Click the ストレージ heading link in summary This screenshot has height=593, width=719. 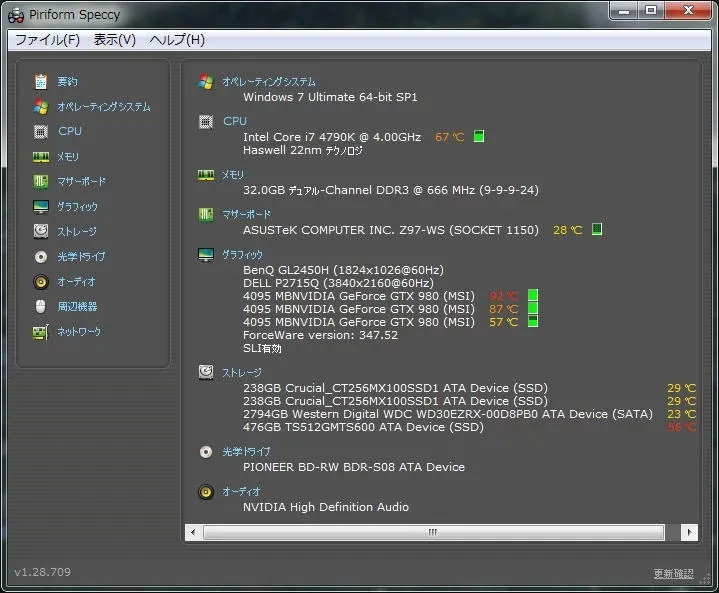click(x=242, y=373)
